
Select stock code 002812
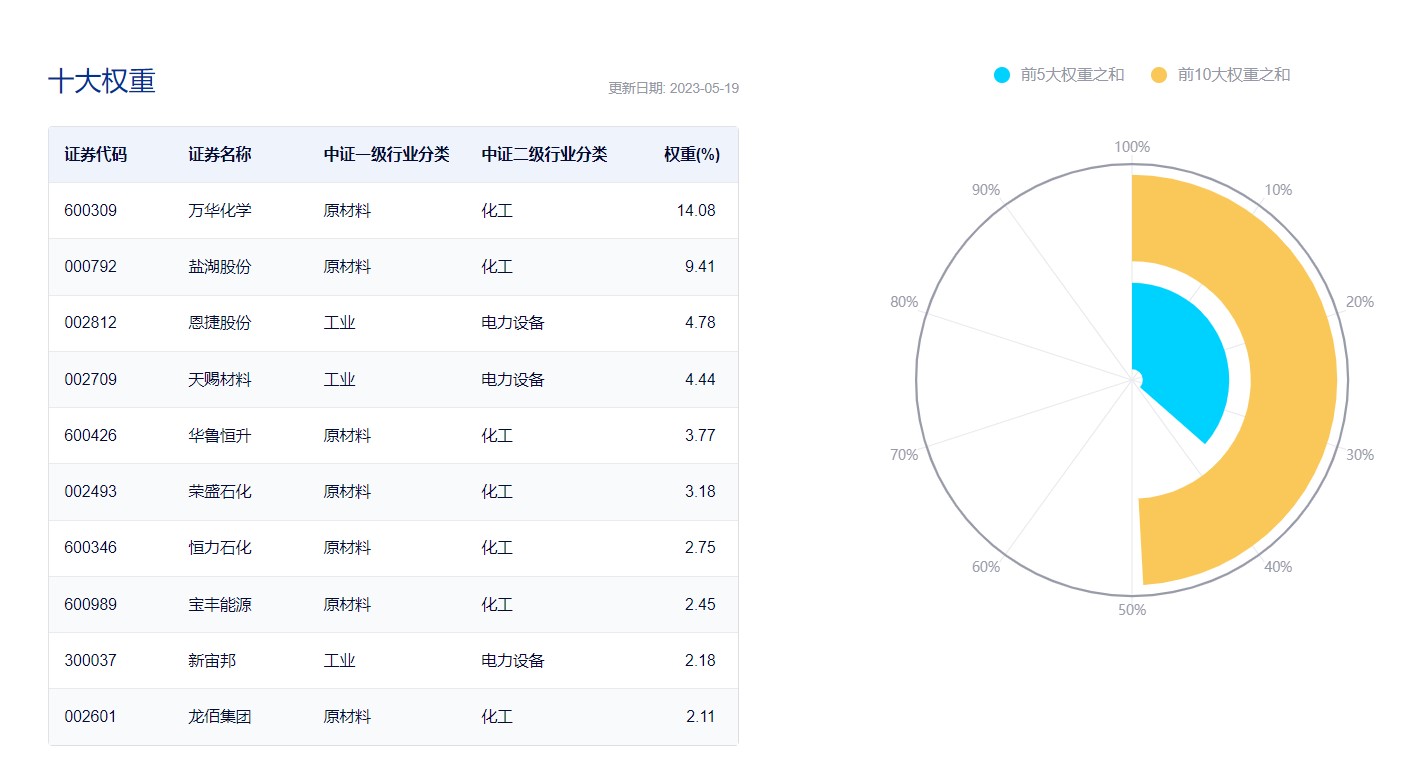(x=90, y=323)
